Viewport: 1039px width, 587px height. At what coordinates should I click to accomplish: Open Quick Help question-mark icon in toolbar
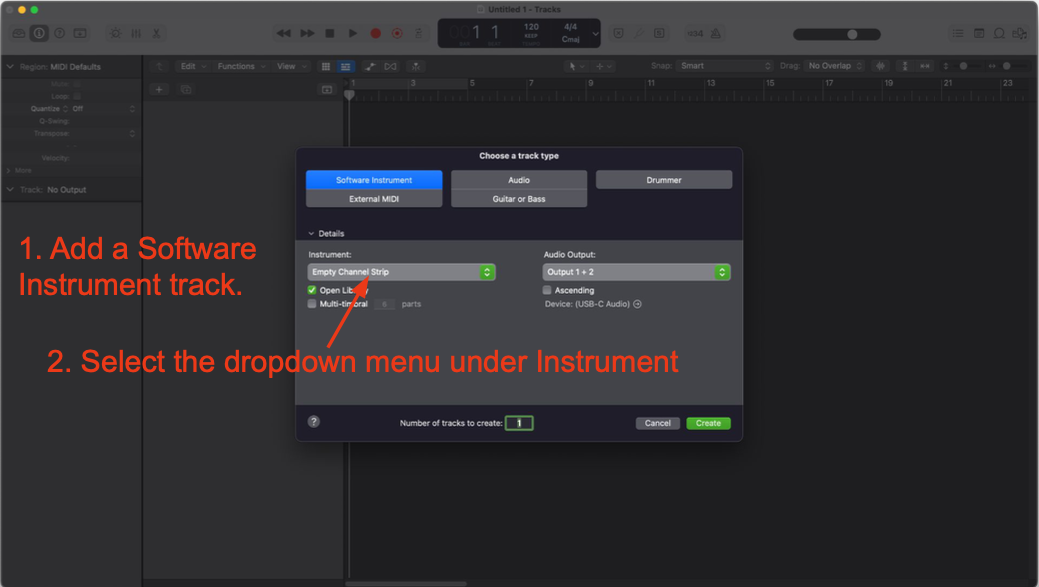click(60, 33)
